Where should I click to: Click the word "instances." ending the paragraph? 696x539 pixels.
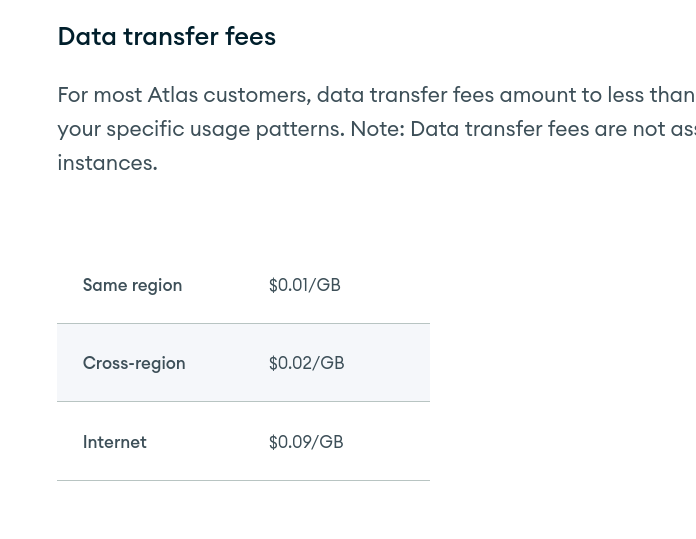(x=107, y=163)
